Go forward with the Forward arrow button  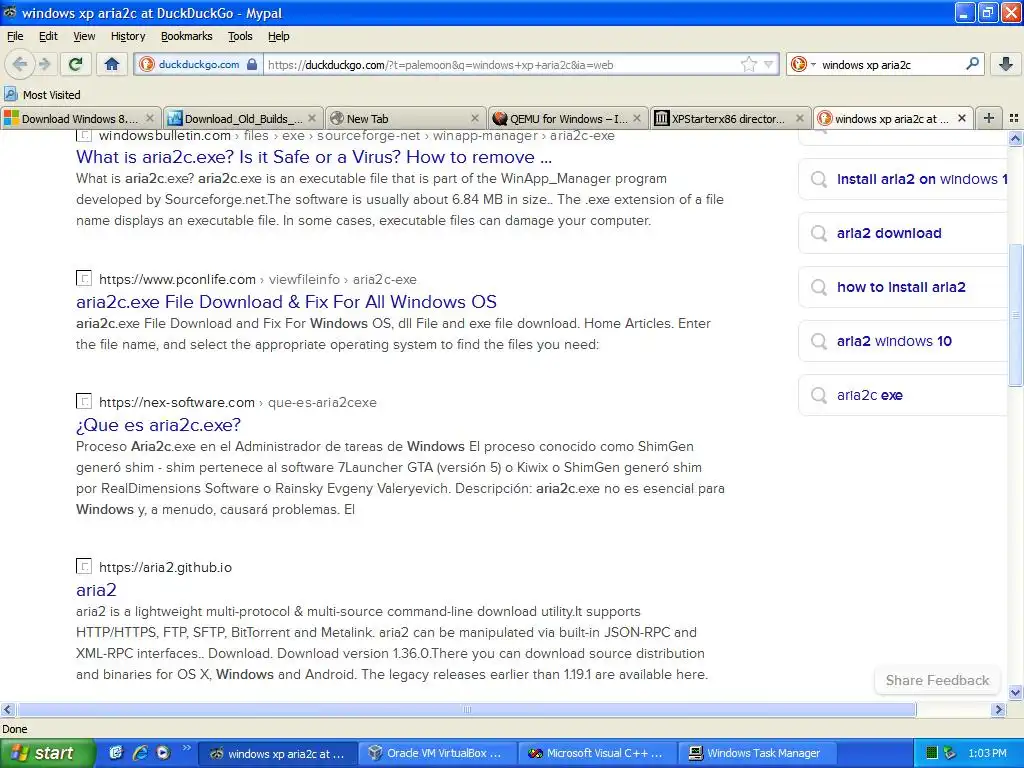click(x=44, y=64)
